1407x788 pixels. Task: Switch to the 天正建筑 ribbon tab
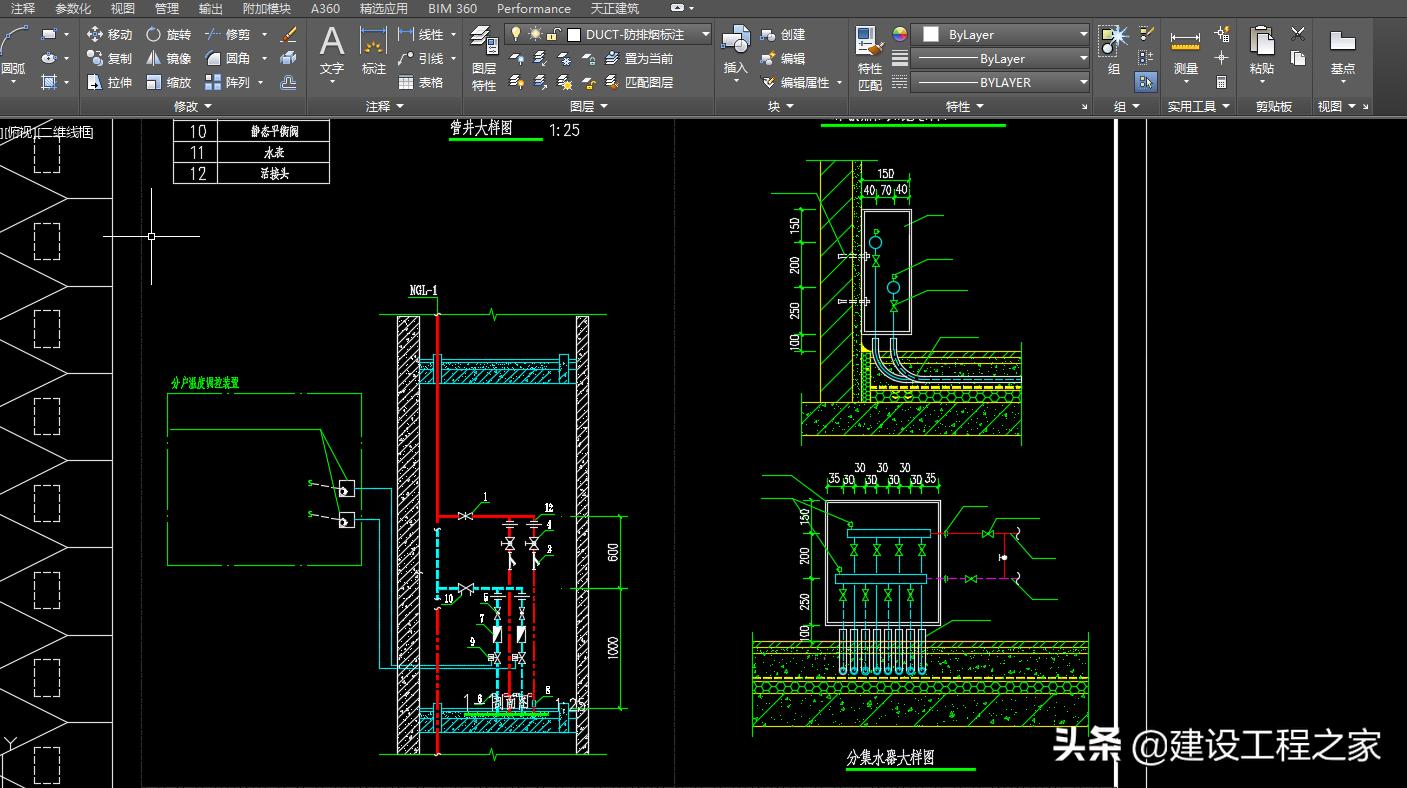(x=615, y=8)
